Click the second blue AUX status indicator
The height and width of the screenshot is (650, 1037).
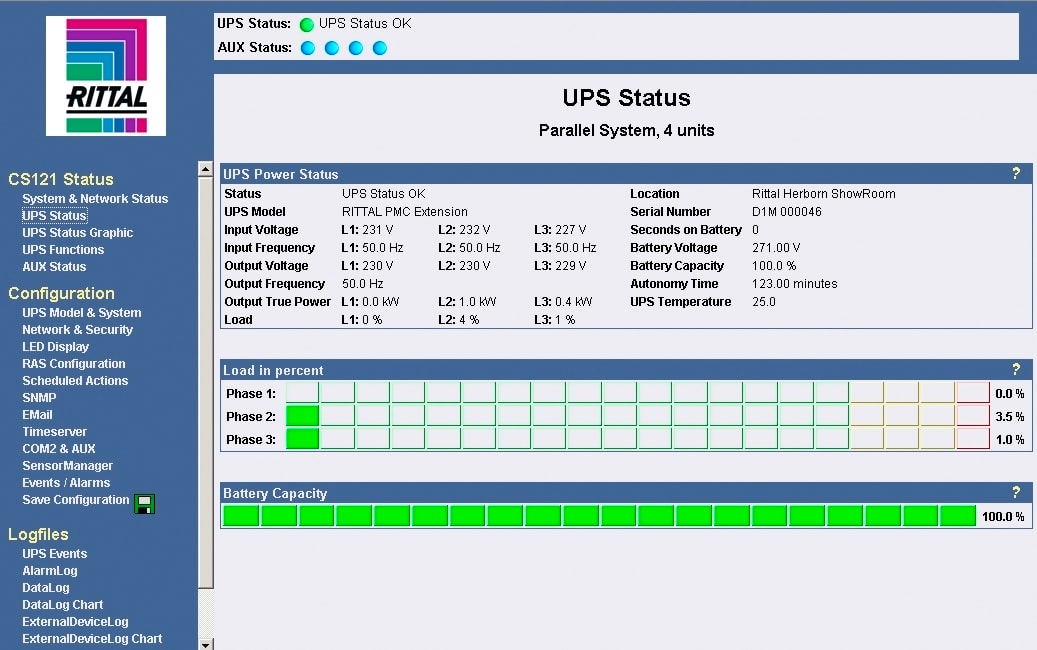coord(331,48)
